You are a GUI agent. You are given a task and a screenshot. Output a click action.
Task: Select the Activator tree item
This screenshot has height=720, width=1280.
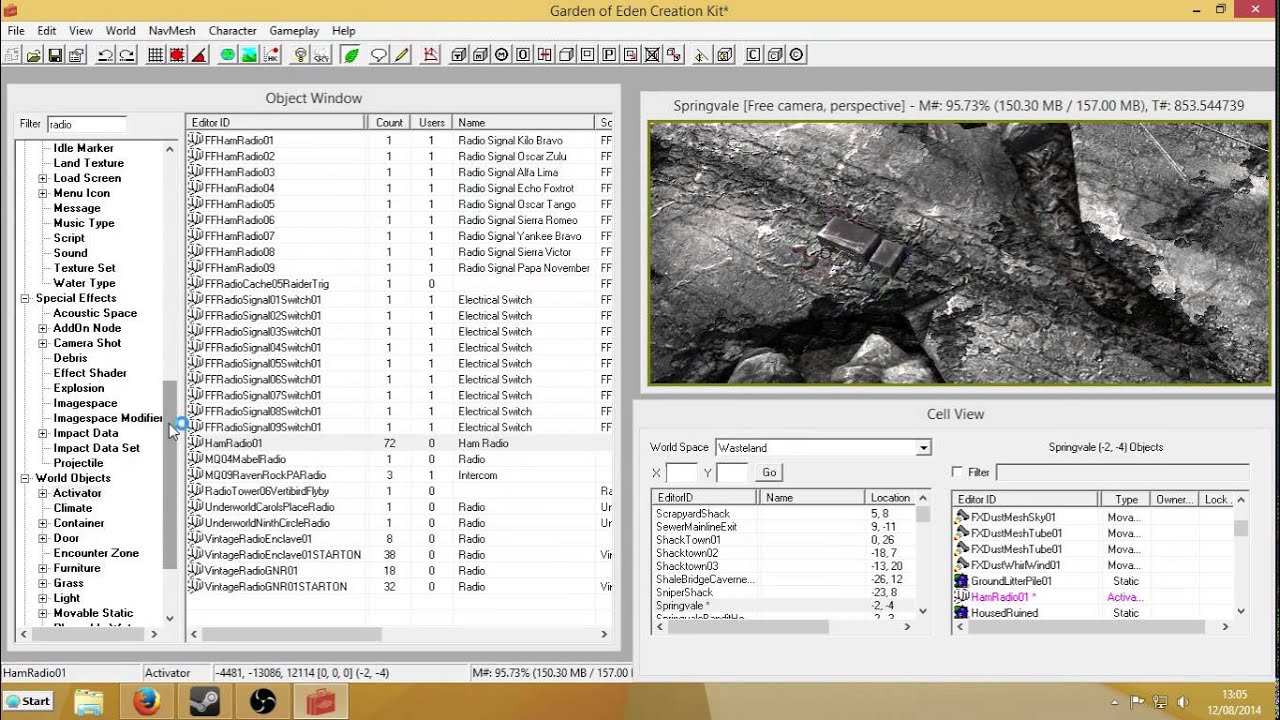[77, 493]
